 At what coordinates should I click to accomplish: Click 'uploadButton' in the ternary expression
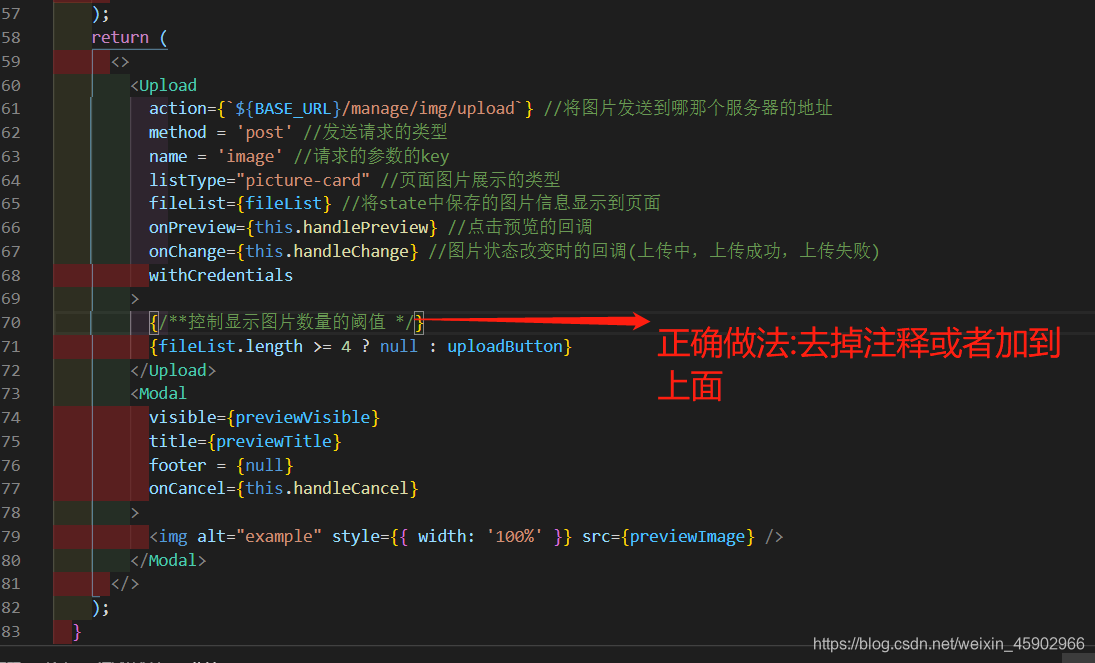(x=505, y=347)
